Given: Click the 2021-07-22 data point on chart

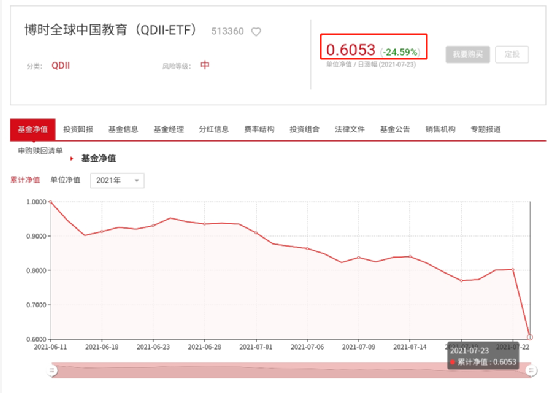Looking at the screenshot, I should [513, 270].
